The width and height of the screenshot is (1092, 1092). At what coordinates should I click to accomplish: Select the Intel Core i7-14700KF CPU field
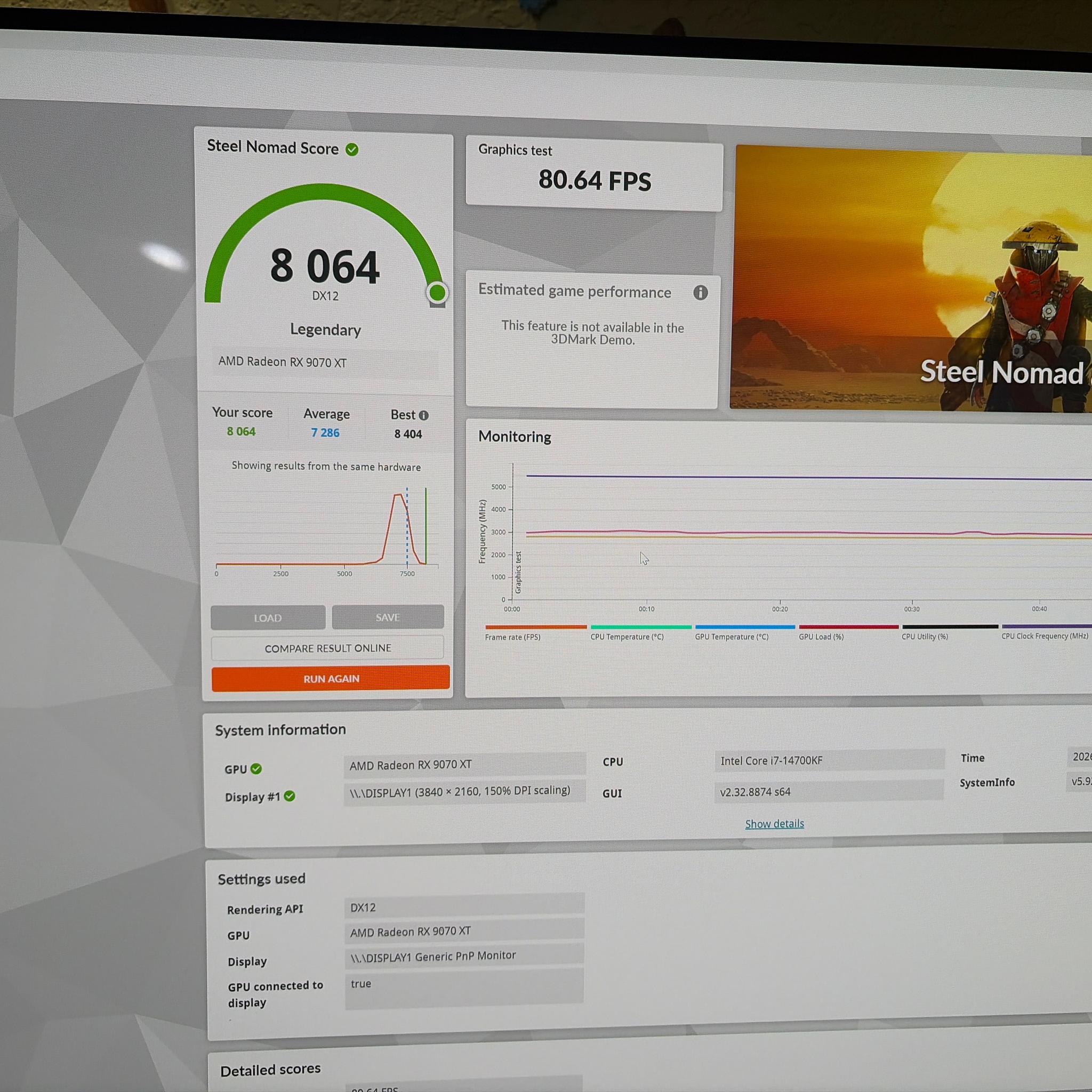pyautogui.click(x=829, y=760)
